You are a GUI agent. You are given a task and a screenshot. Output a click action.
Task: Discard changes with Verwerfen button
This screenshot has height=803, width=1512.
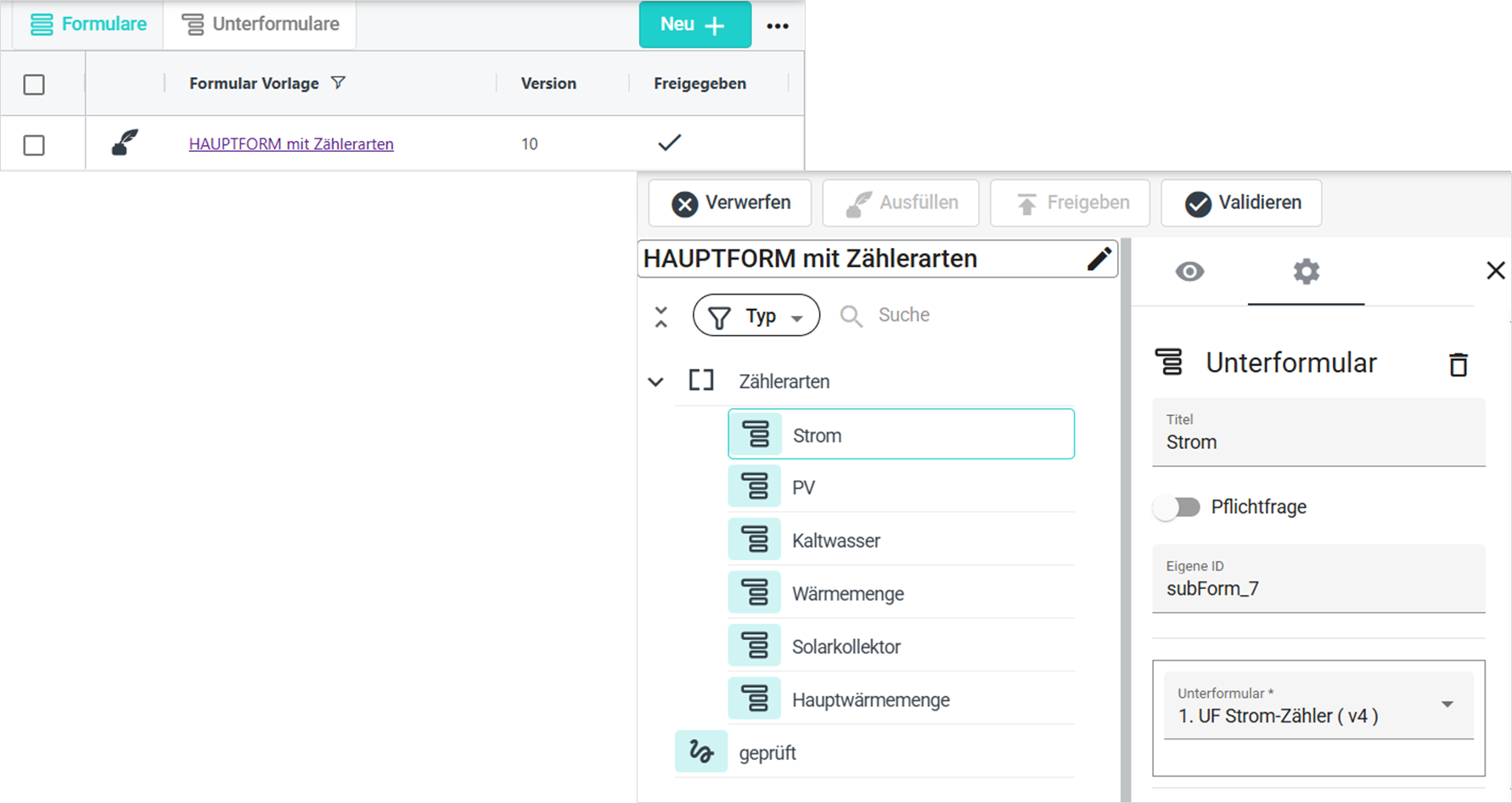tap(730, 203)
